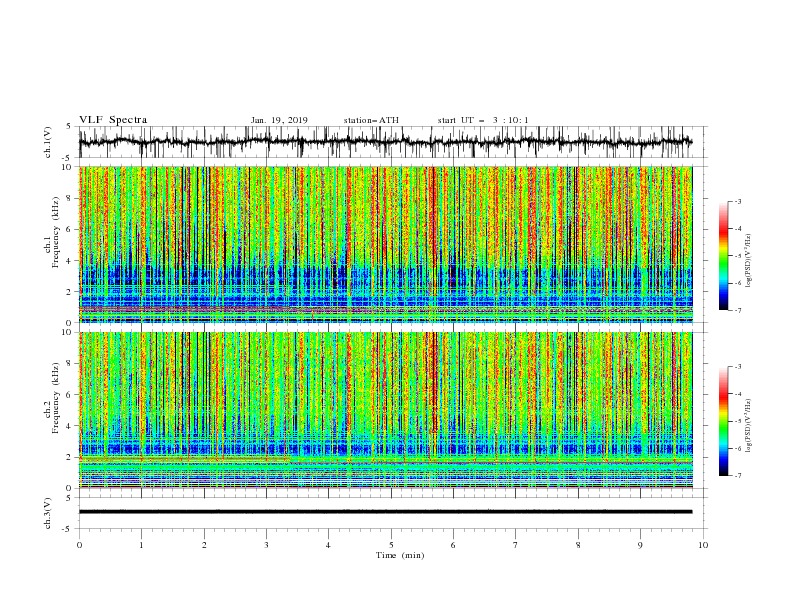Click the "-7" tick on ch.1 color bar
Viewport: 792px width, 612px height.
[738, 310]
